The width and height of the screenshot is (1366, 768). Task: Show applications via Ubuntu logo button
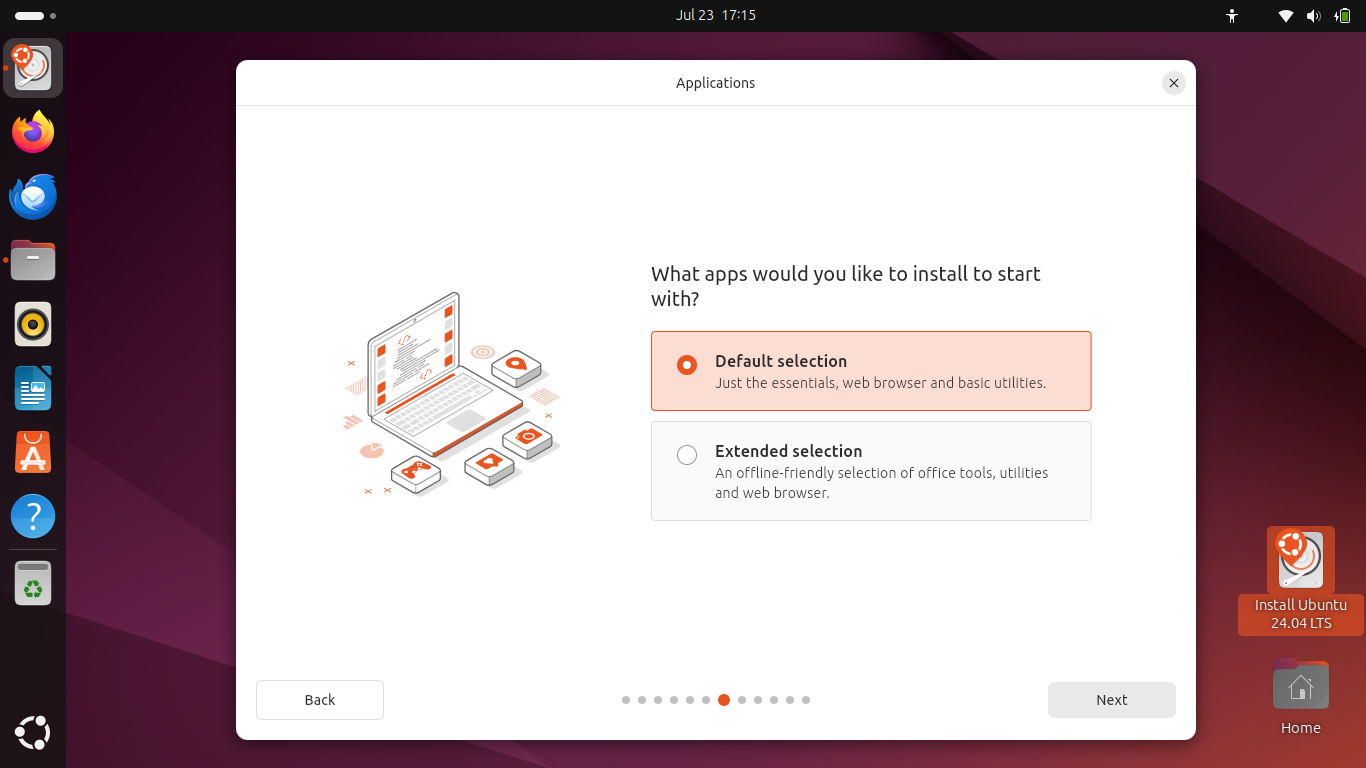pos(33,733)
